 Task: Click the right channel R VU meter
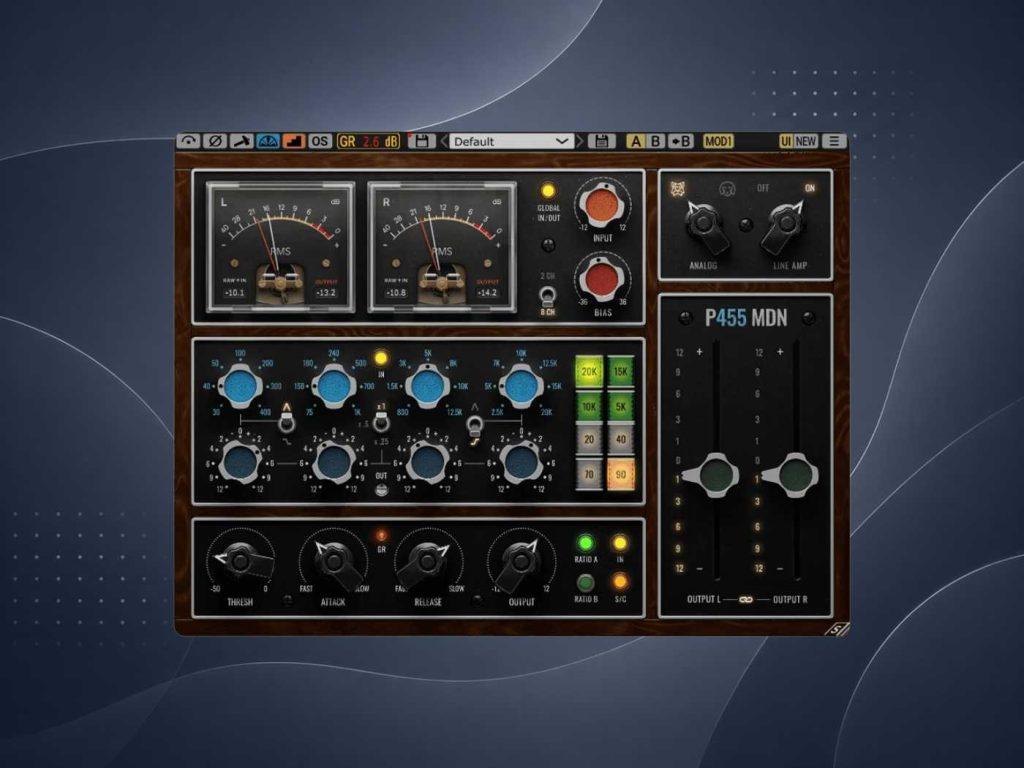(x=442, y=246)
